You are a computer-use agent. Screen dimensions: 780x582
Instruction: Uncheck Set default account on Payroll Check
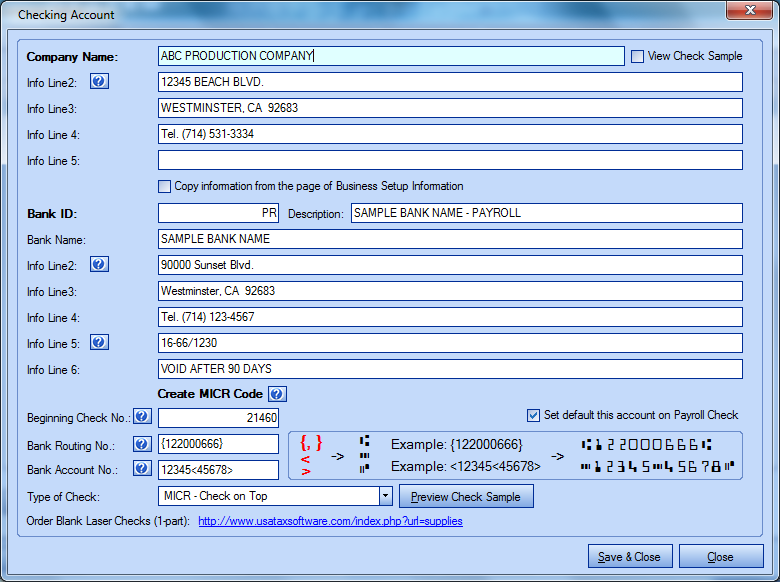(533, 415)
